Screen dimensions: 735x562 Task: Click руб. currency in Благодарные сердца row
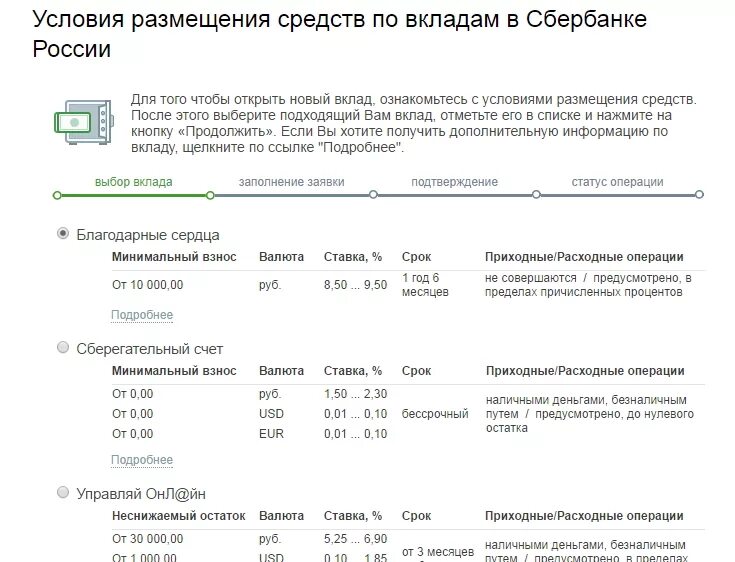click(270, 285)
